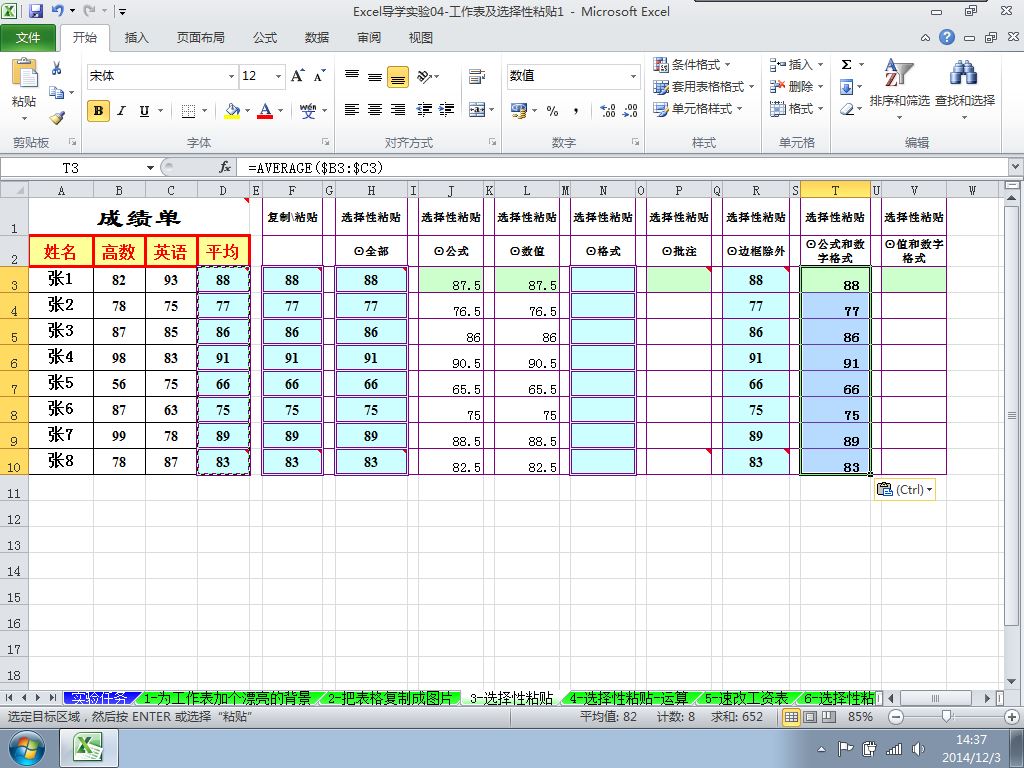1024x768 pixels.
Task: Open the Paste Options (Ctrl) dropdown
Action: [x=904, y=489]
